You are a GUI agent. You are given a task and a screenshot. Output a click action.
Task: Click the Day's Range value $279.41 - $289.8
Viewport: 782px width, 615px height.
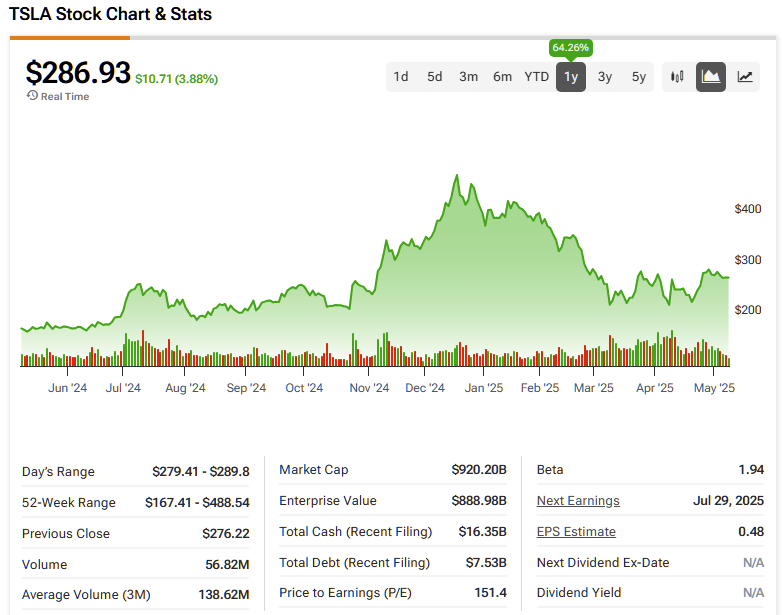click(200, 471)
